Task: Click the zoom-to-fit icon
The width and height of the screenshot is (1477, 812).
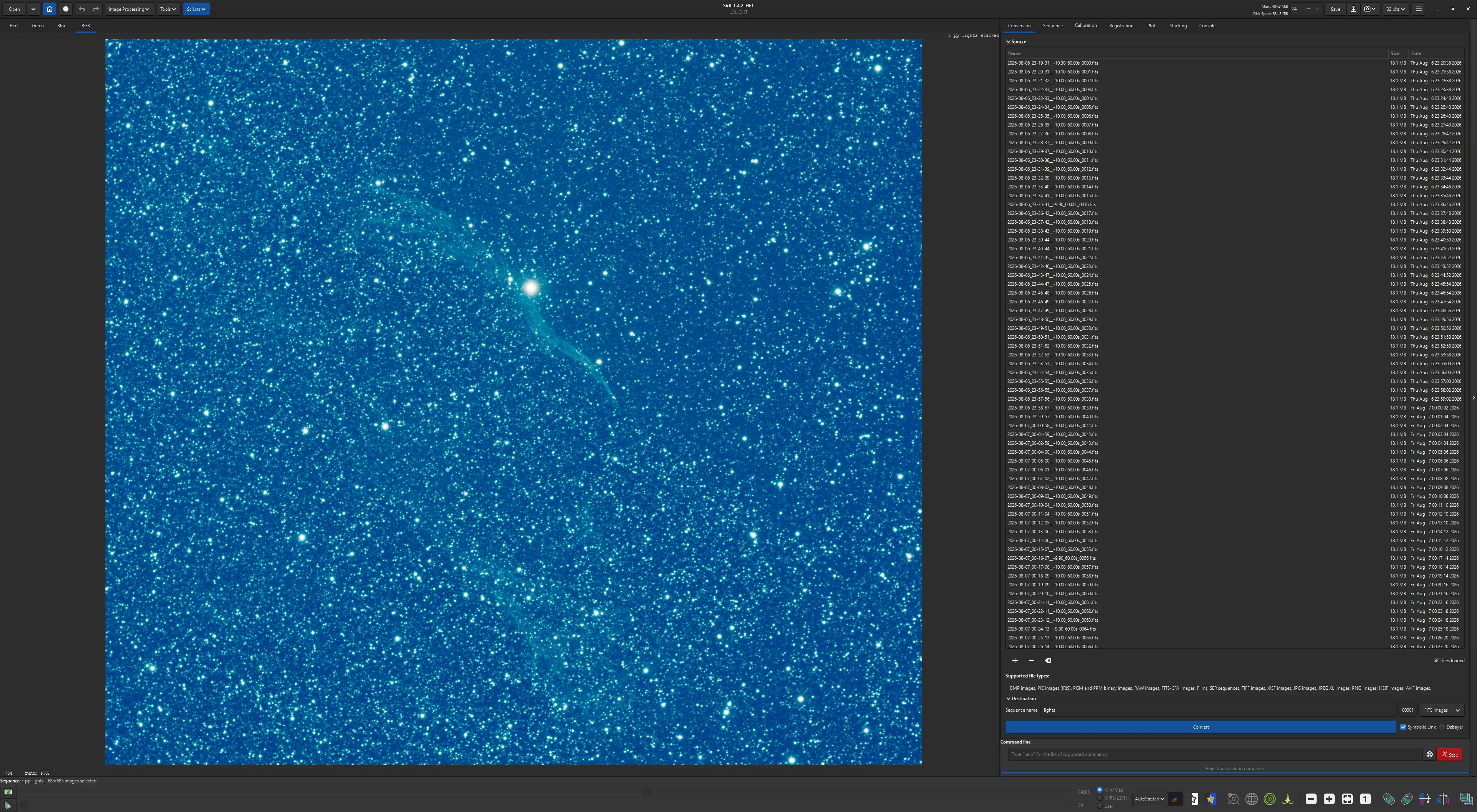Action: [1347, 799]
